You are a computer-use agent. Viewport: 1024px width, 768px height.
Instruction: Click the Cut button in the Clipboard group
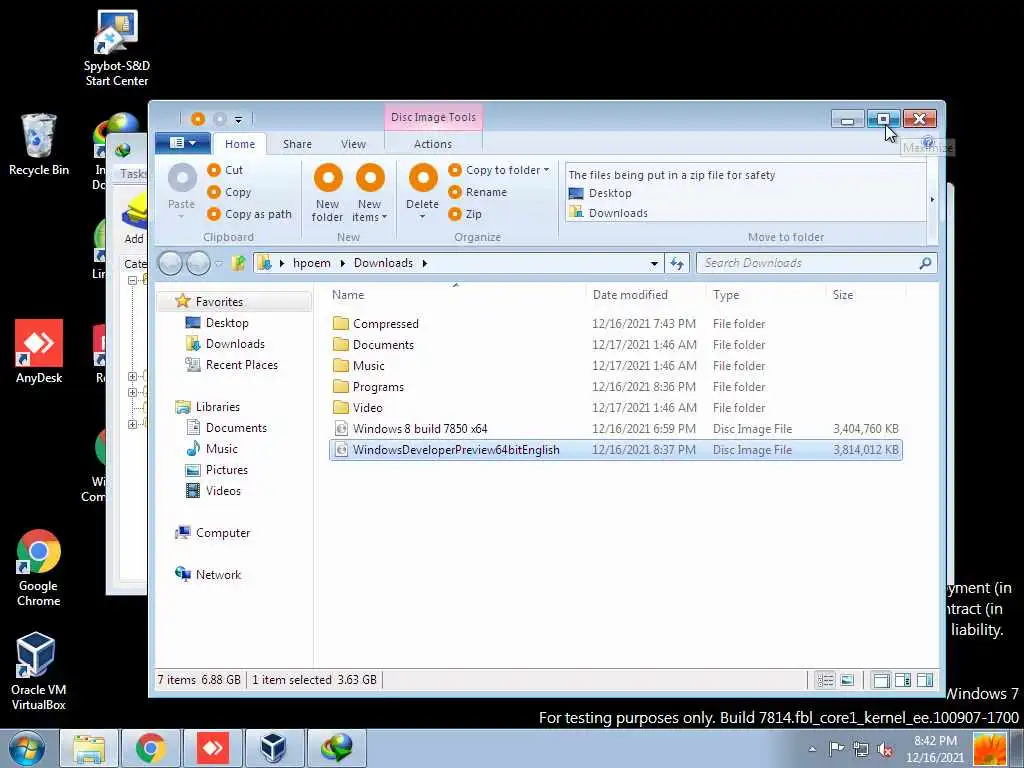pos(225,170)
